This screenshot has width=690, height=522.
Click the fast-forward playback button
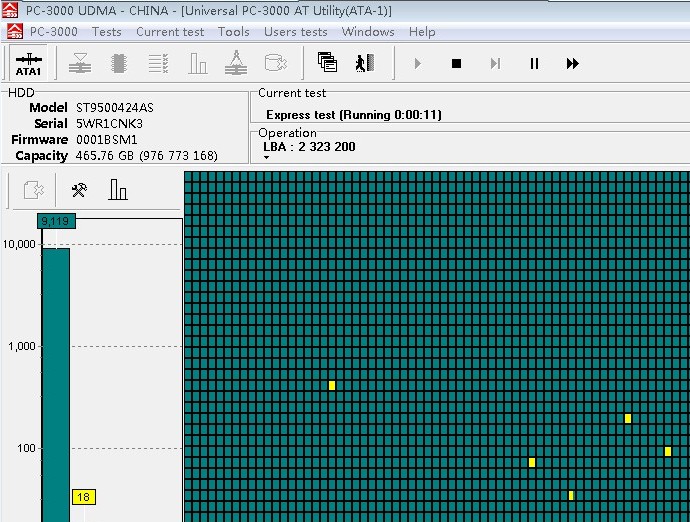572,64
